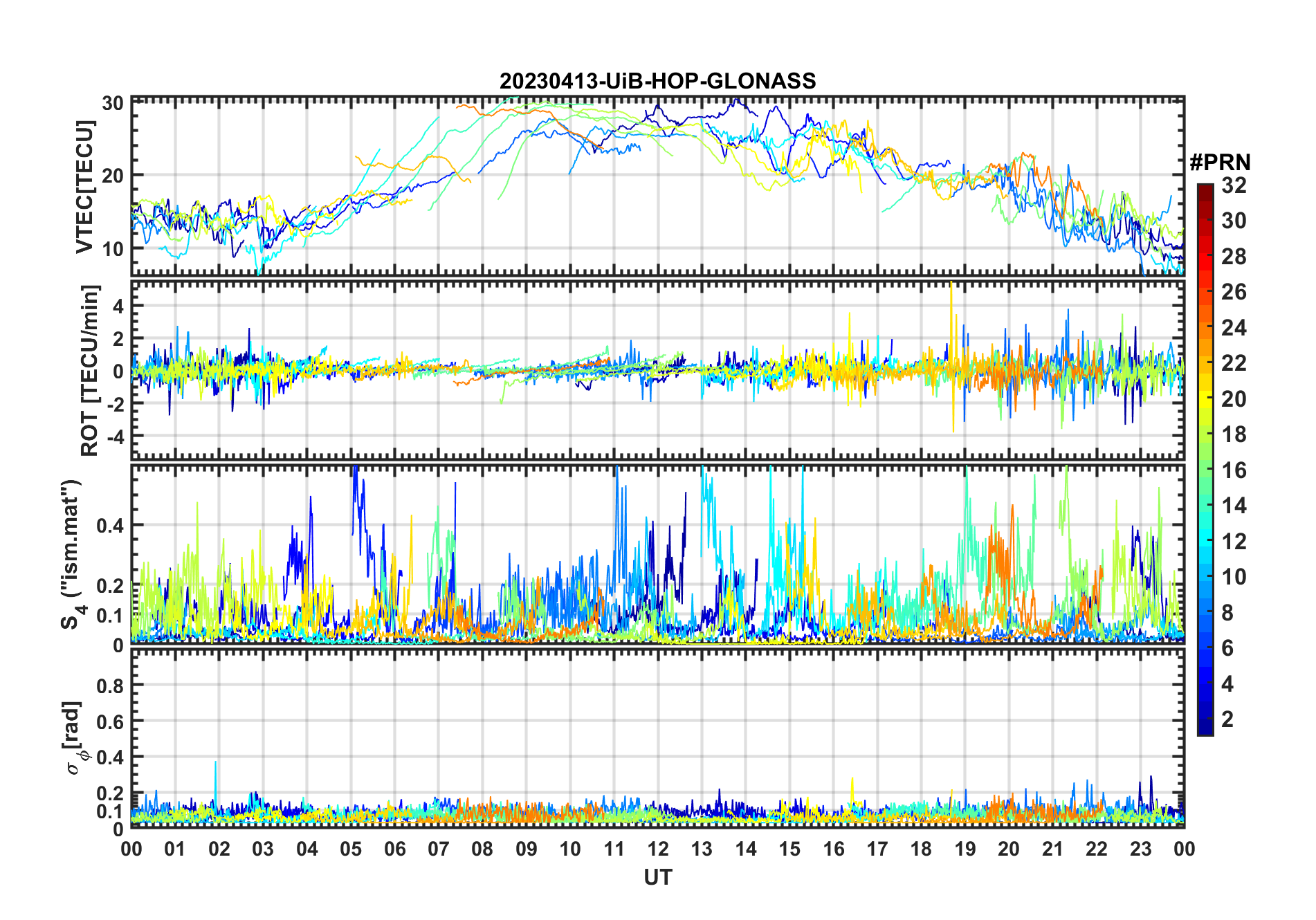
Task: Pick orange color beside colorbar label 24
Action: tap(1205, 327)
